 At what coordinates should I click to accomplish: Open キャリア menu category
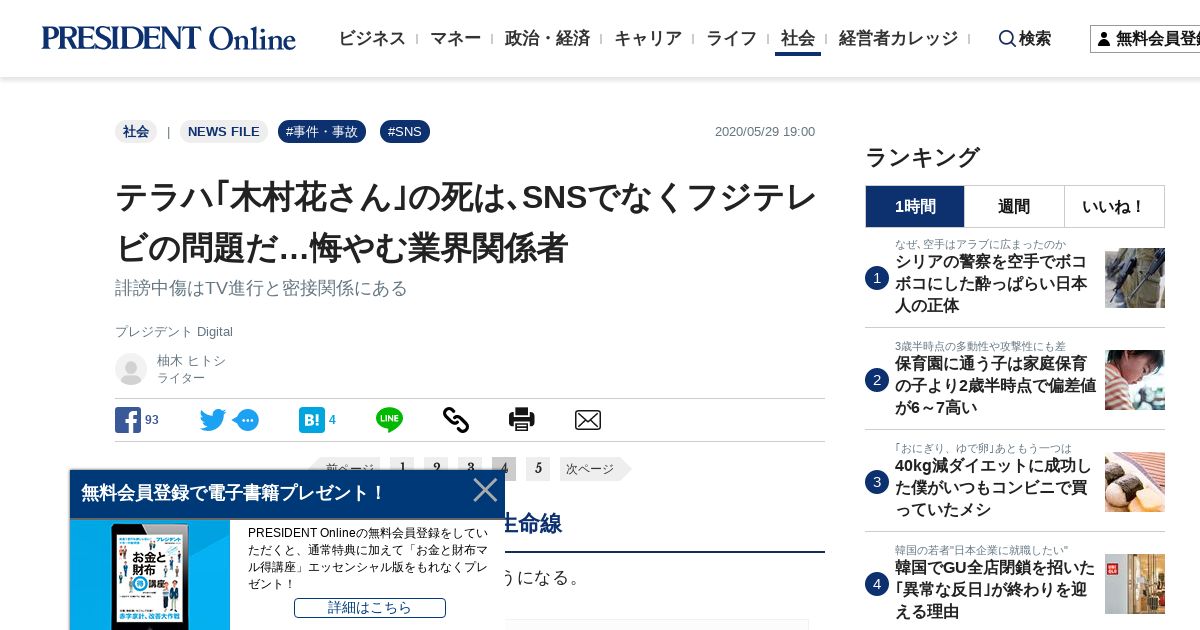coord(648,38)
